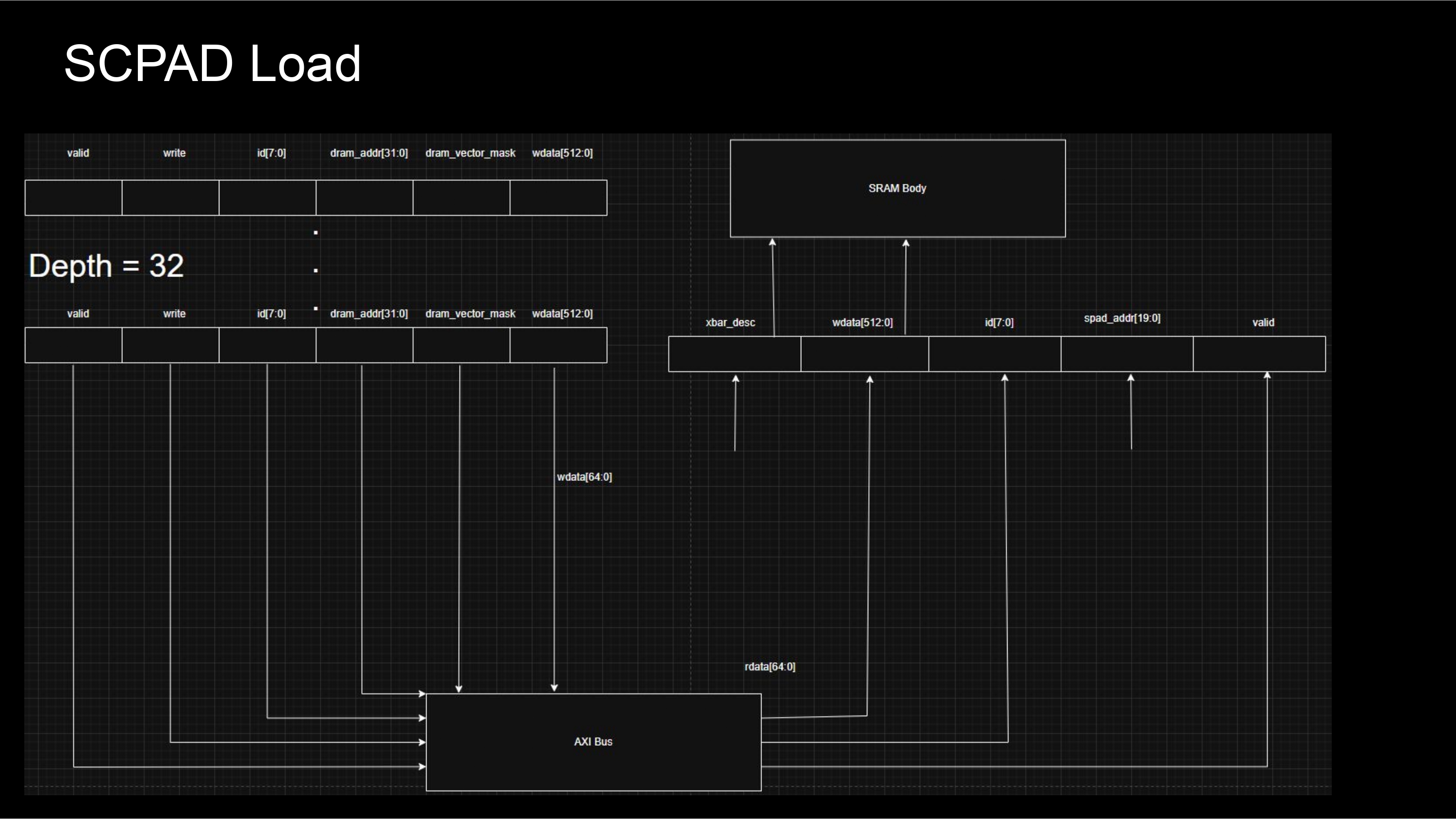This screenshot has height=819, width=1456.
Task: Click the xbar_desc field label
Action: 729,323
